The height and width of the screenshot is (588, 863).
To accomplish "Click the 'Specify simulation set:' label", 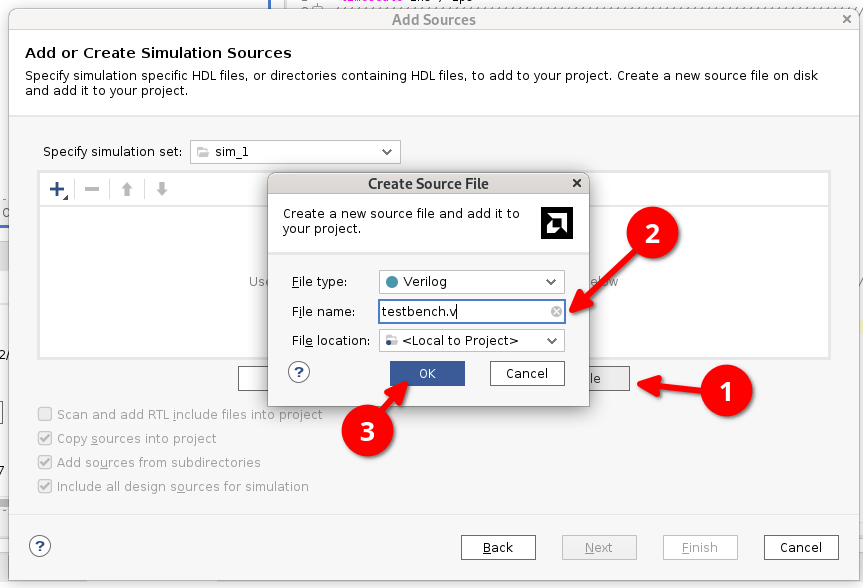I will pos(113,152).
